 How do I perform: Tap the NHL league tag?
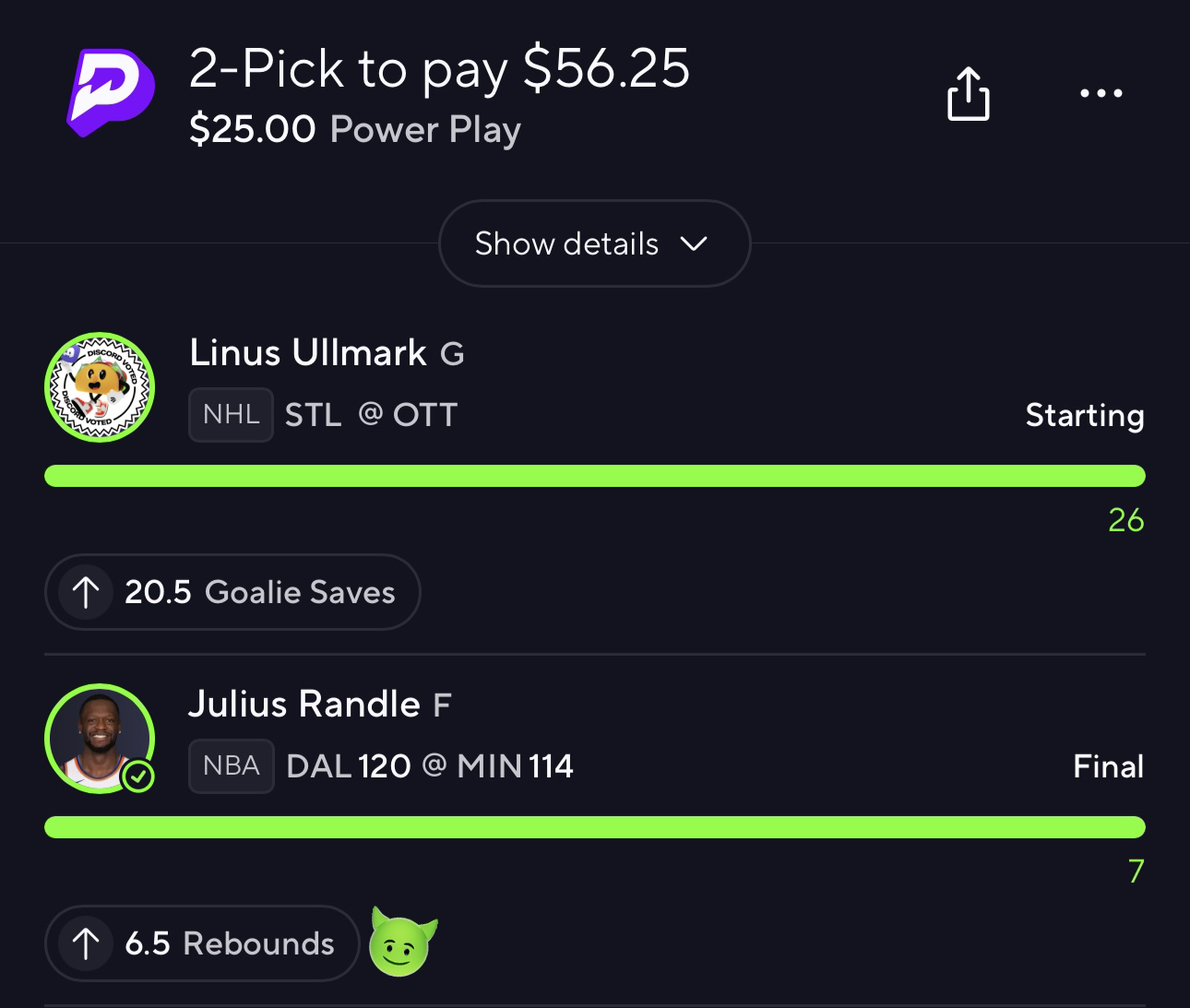click(x=231, y=415)
